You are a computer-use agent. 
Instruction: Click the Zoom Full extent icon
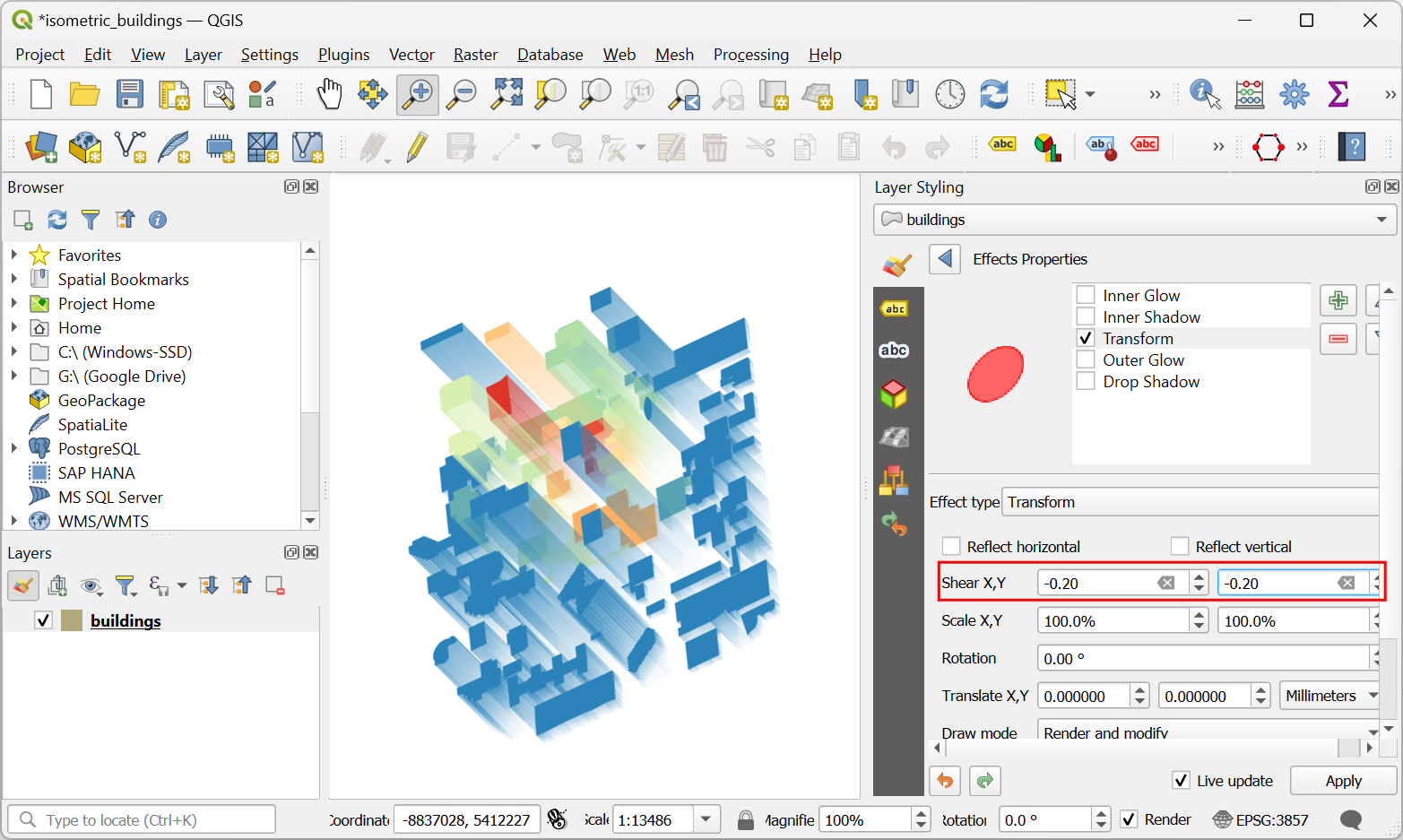pyautogui.click(x=507, y=94)
